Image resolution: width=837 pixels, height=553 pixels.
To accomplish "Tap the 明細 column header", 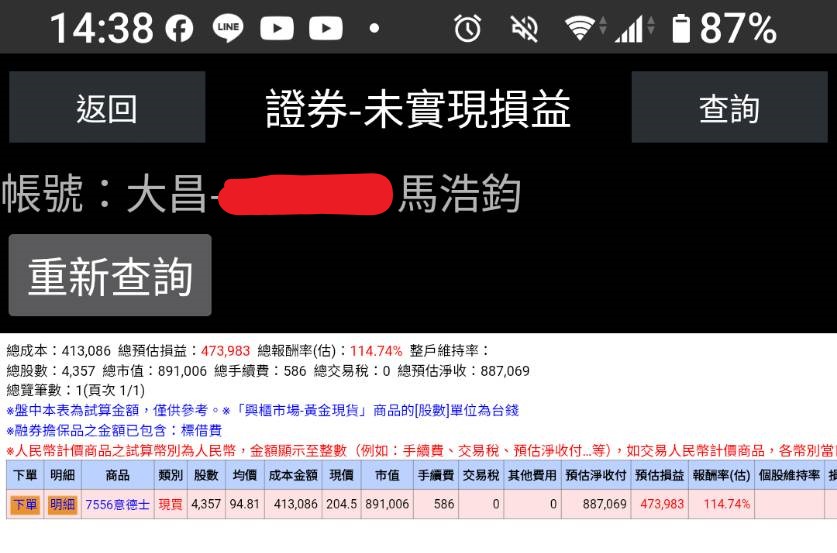I will tap(62, 475).
